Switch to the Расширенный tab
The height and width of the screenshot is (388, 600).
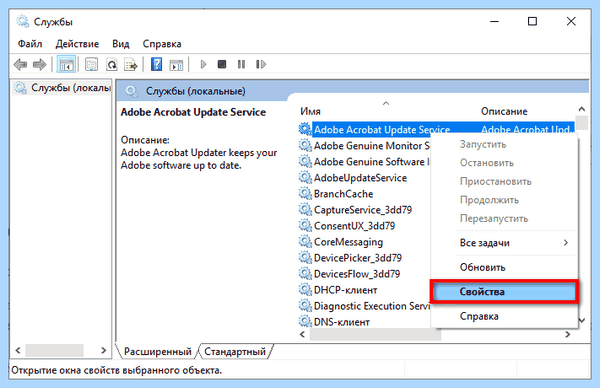[x=158, y=352]
